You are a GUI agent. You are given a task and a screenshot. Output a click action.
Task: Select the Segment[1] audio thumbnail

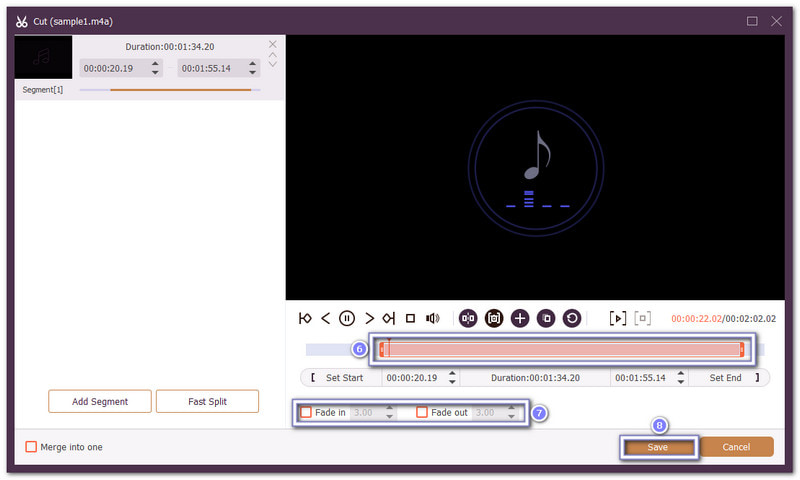43,57
